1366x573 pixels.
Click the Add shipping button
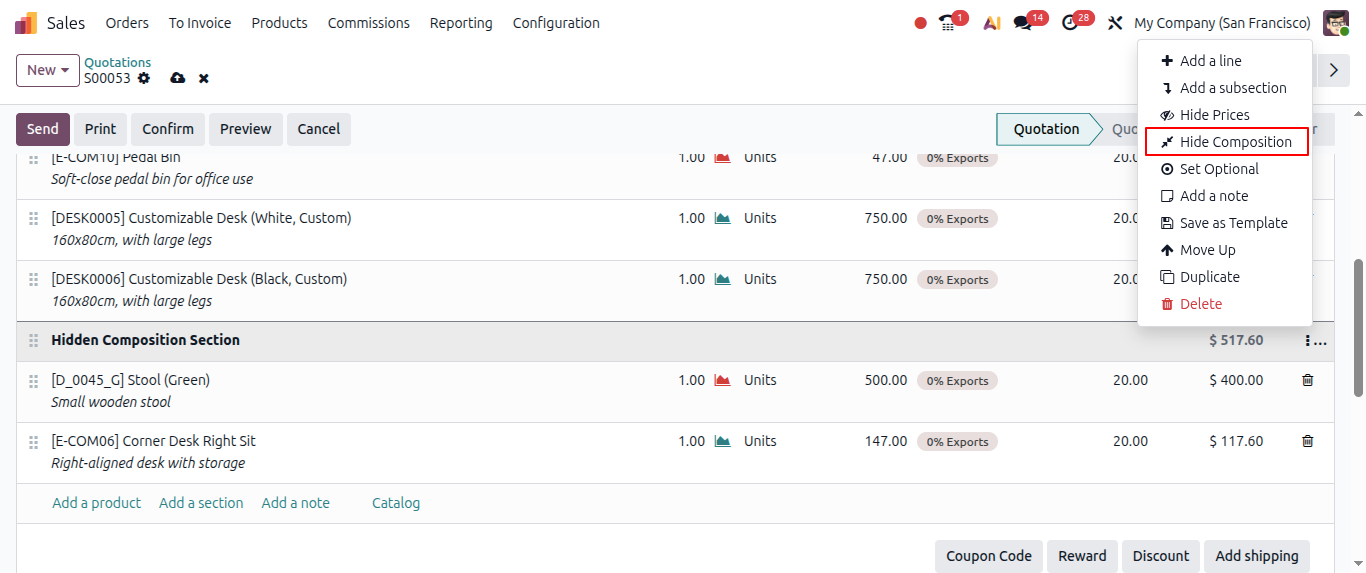[1257, 556]
